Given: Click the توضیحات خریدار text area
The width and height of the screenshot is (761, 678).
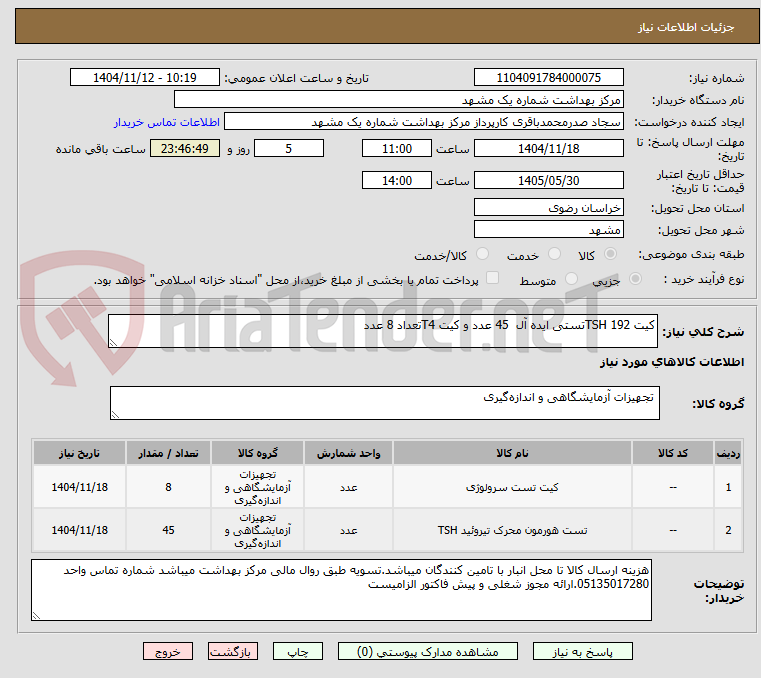Looking at the screenshot, I should (341, 590).
